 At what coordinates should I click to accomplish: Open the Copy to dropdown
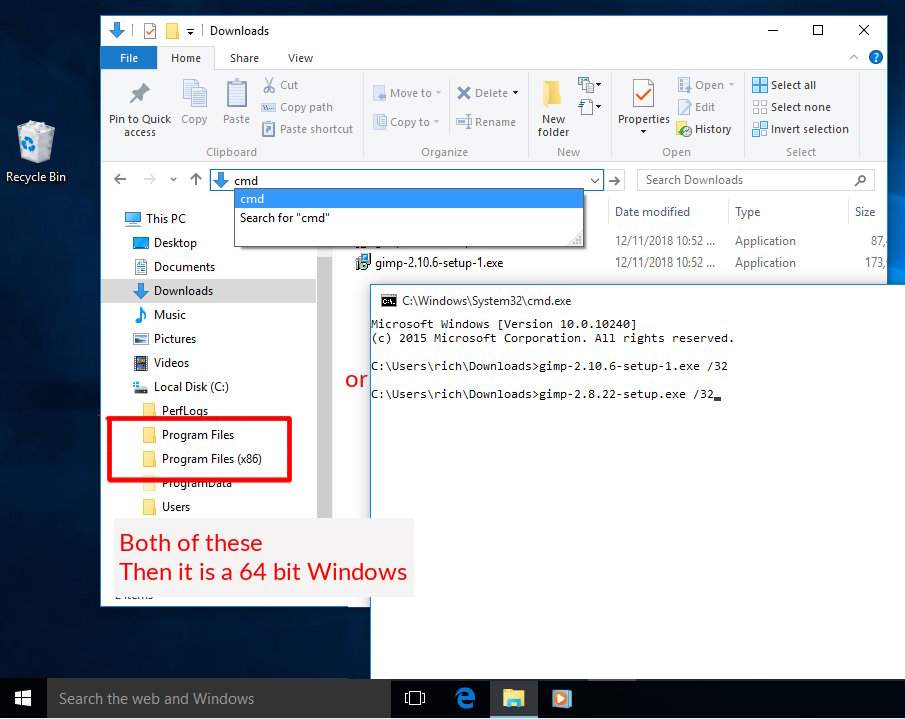click(406, 122)
